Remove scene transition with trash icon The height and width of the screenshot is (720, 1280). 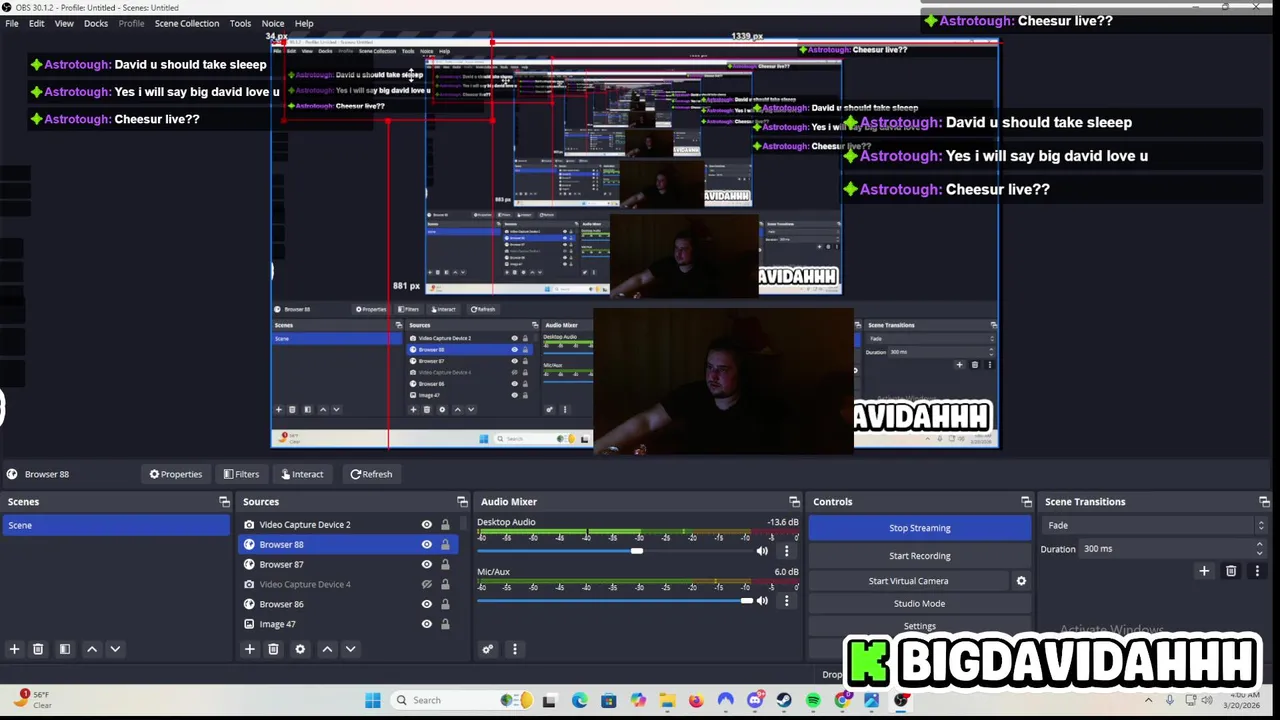[x=1231, y=571]
